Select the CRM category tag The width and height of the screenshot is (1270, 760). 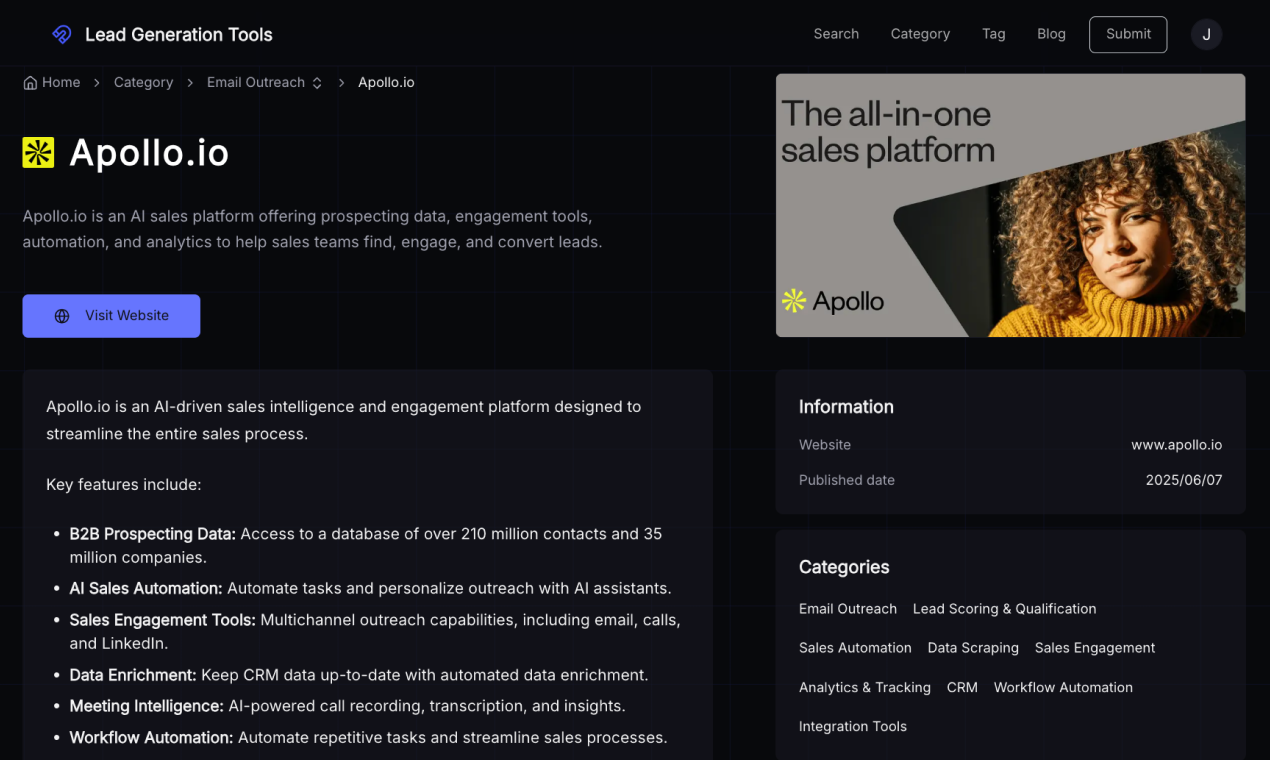(962, 687)
